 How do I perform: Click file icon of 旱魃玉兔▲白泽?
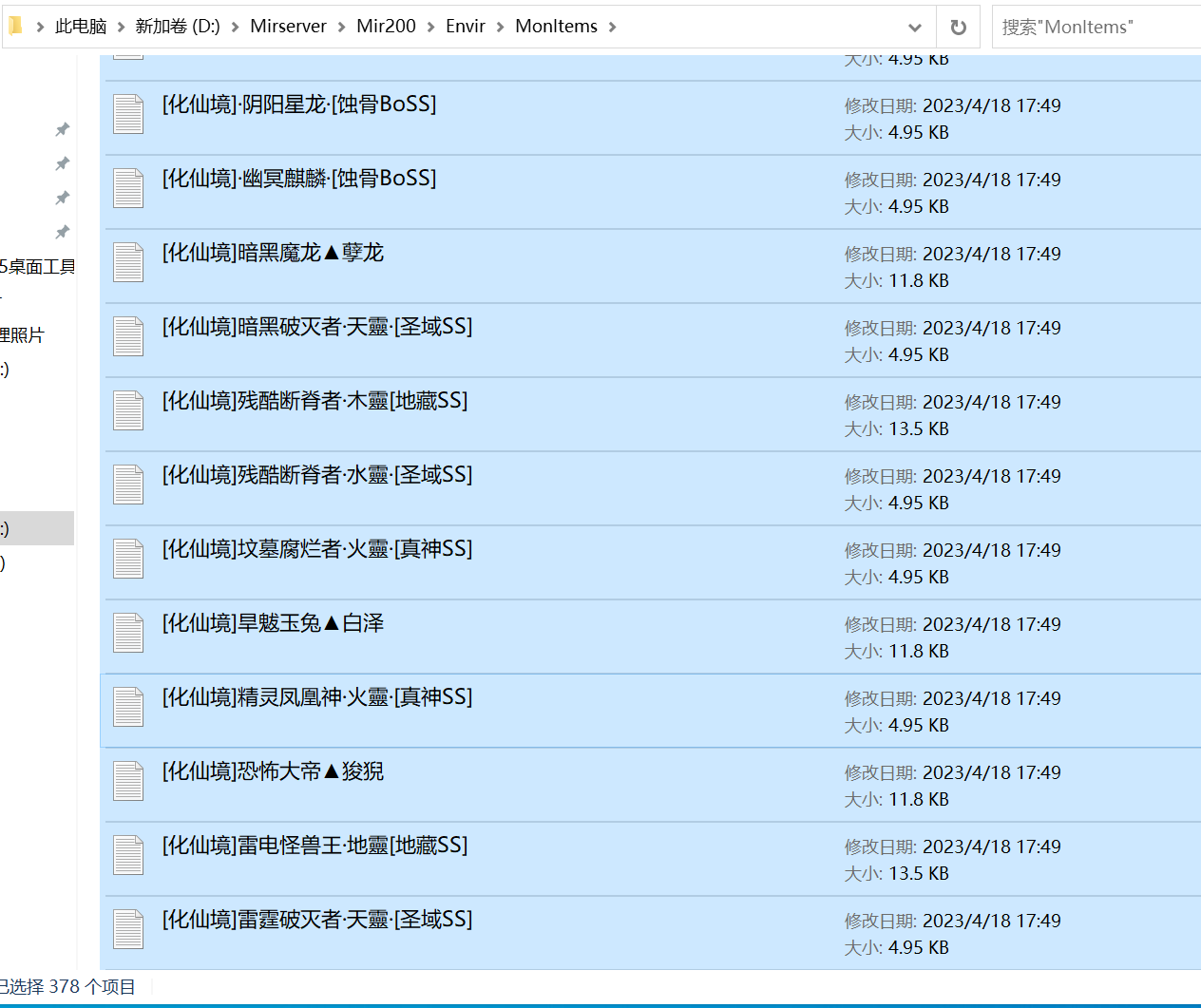coord(128,633)
